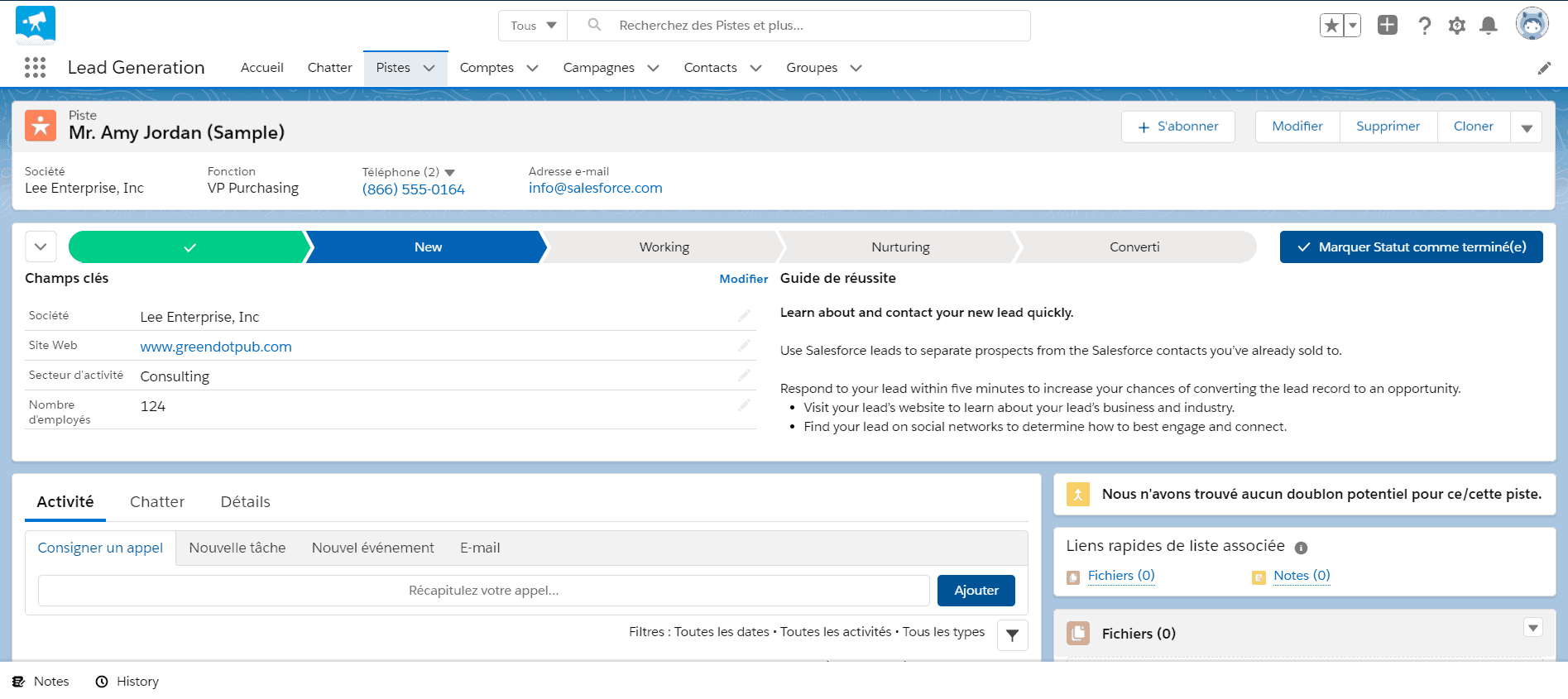Open Notes utility in bottom bar

(x=41, y=682)
